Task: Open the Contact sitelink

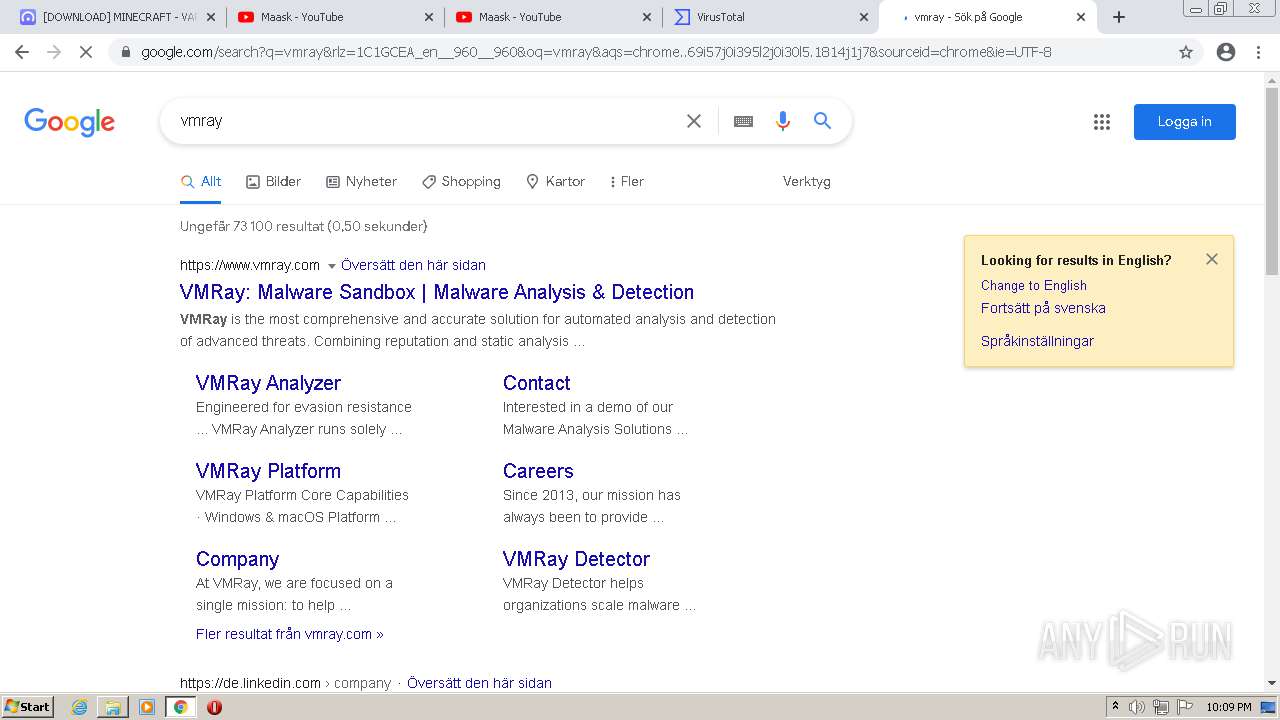Action: tap(536, 383)
